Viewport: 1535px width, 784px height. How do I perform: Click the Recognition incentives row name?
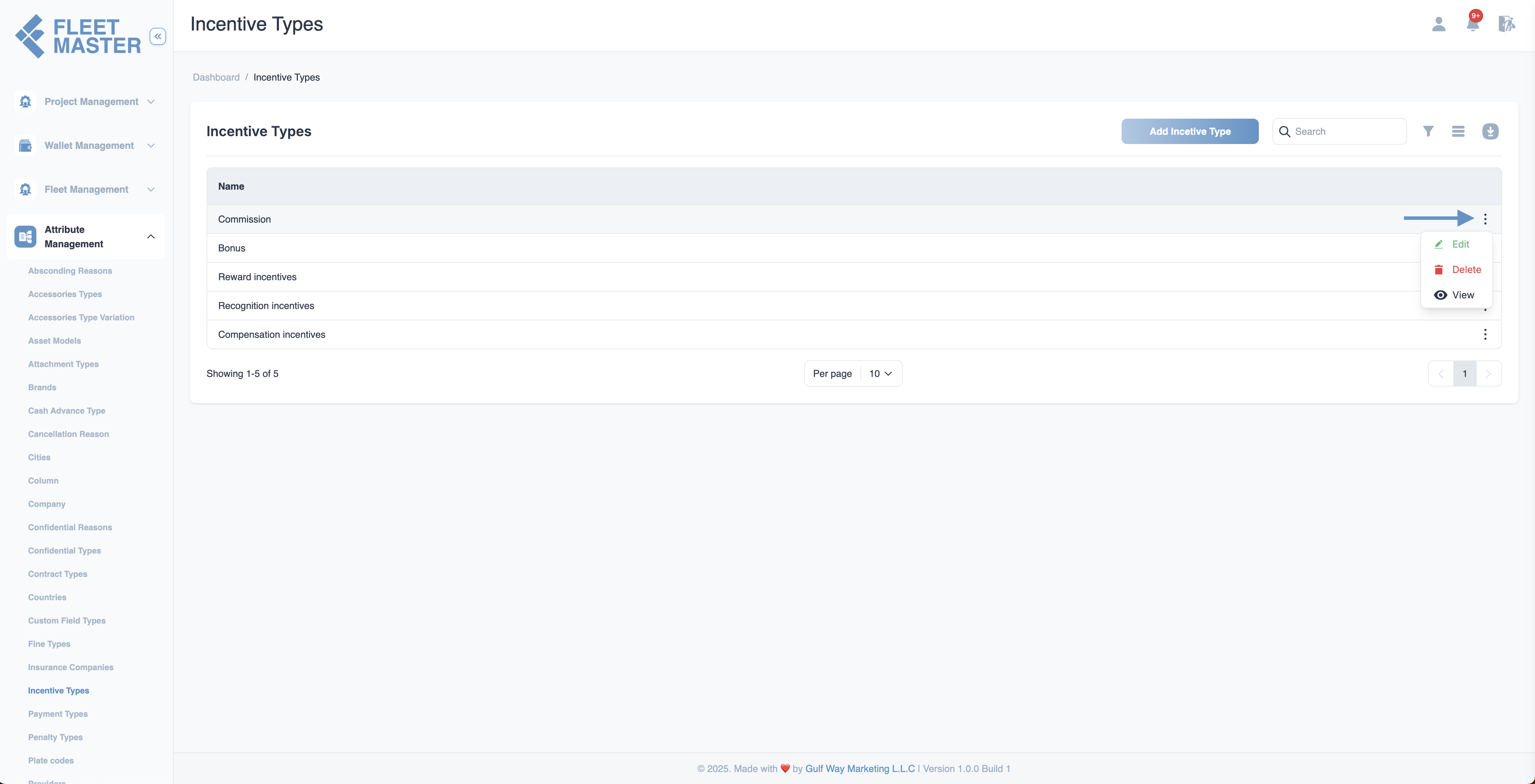coord(266,306)
